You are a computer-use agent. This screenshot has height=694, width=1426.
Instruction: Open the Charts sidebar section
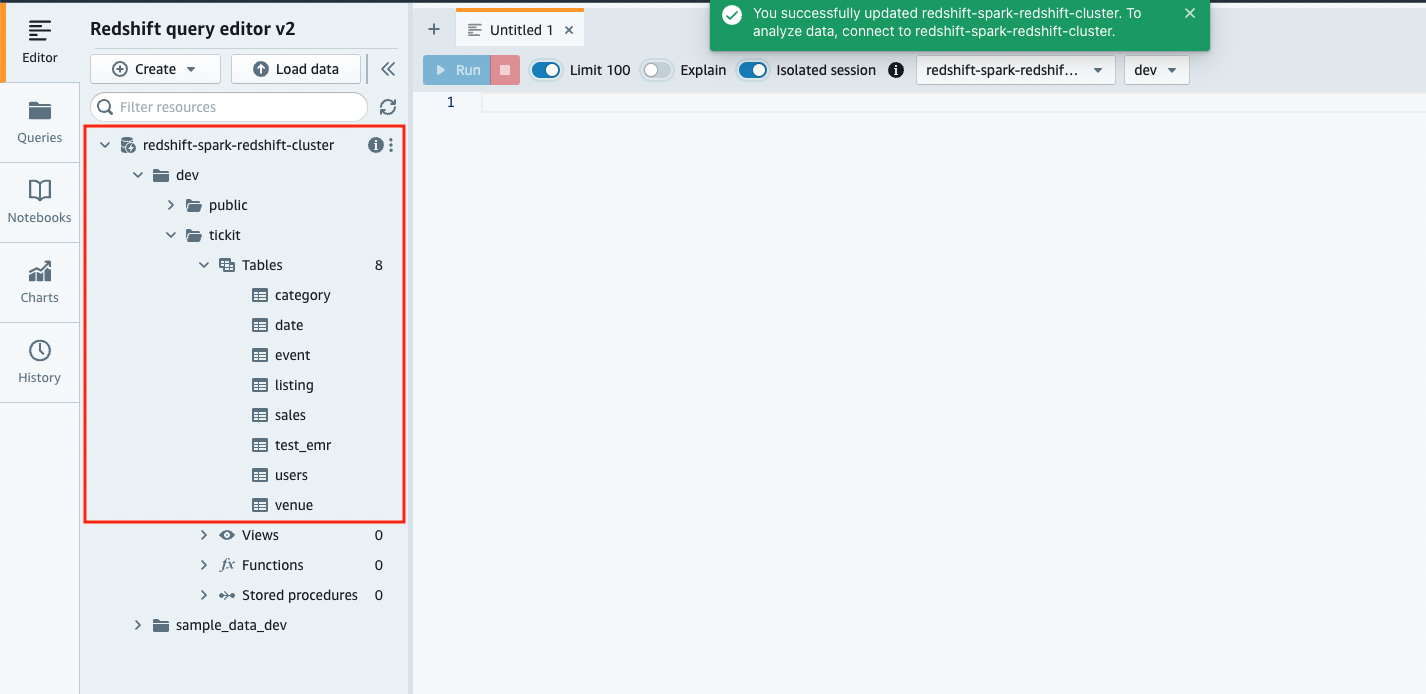[40, 282]
